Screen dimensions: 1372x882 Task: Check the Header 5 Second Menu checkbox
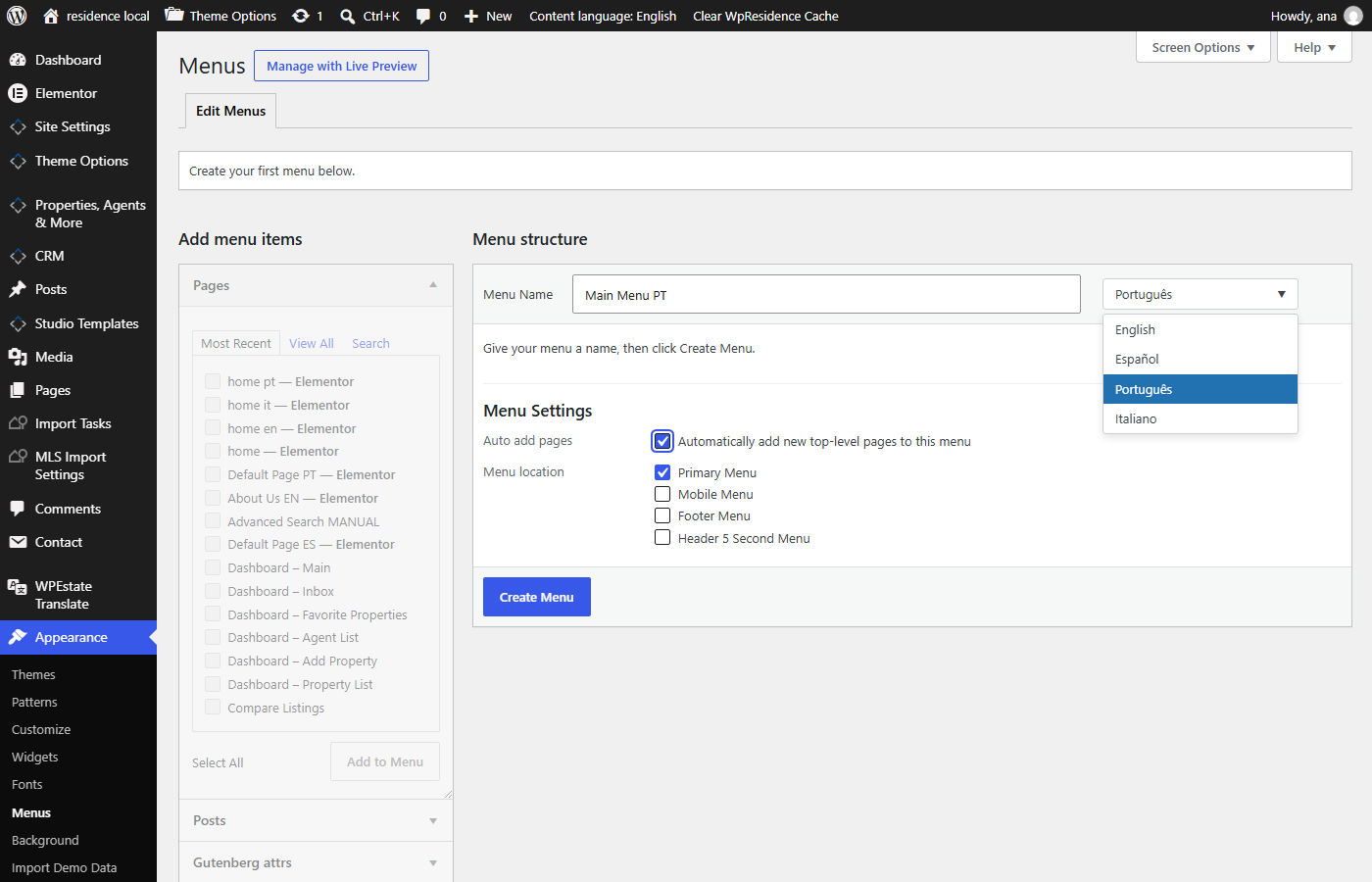(662, 537)
